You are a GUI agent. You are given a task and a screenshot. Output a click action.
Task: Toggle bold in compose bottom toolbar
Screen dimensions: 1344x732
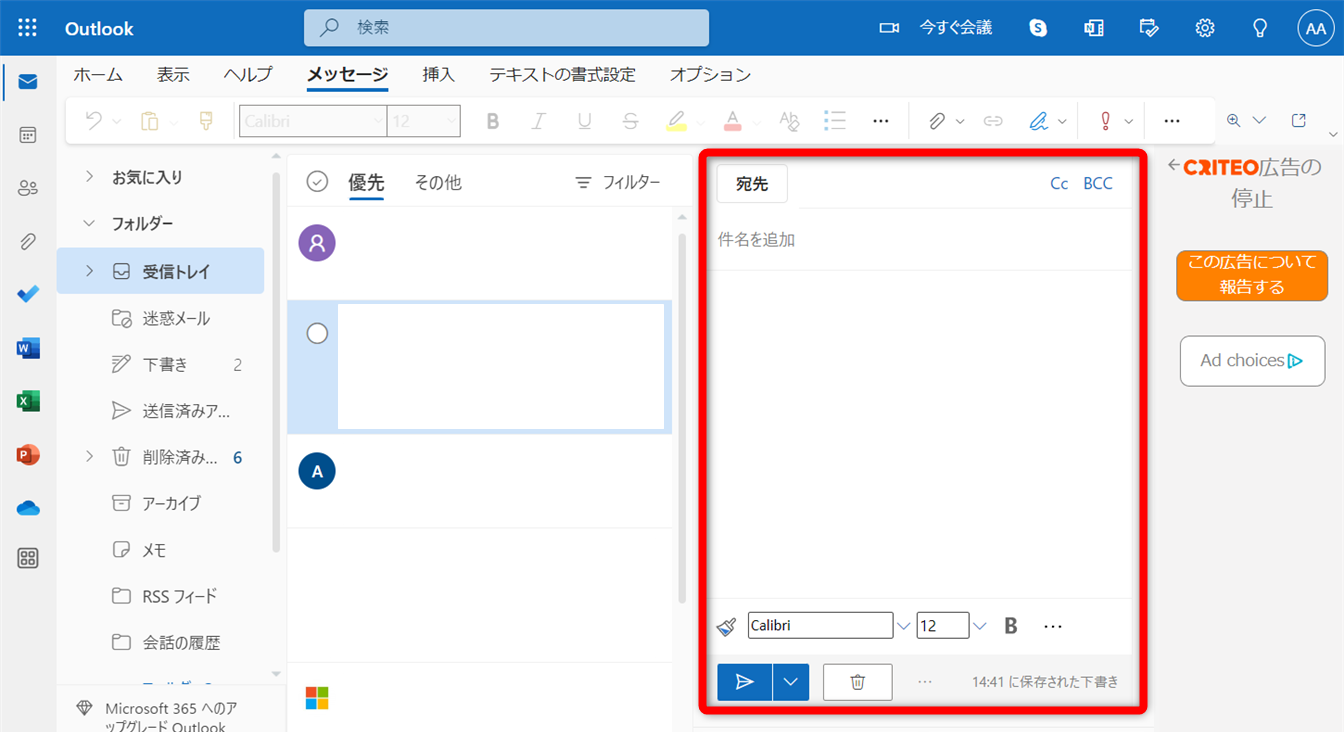(x=1010, y=626)
